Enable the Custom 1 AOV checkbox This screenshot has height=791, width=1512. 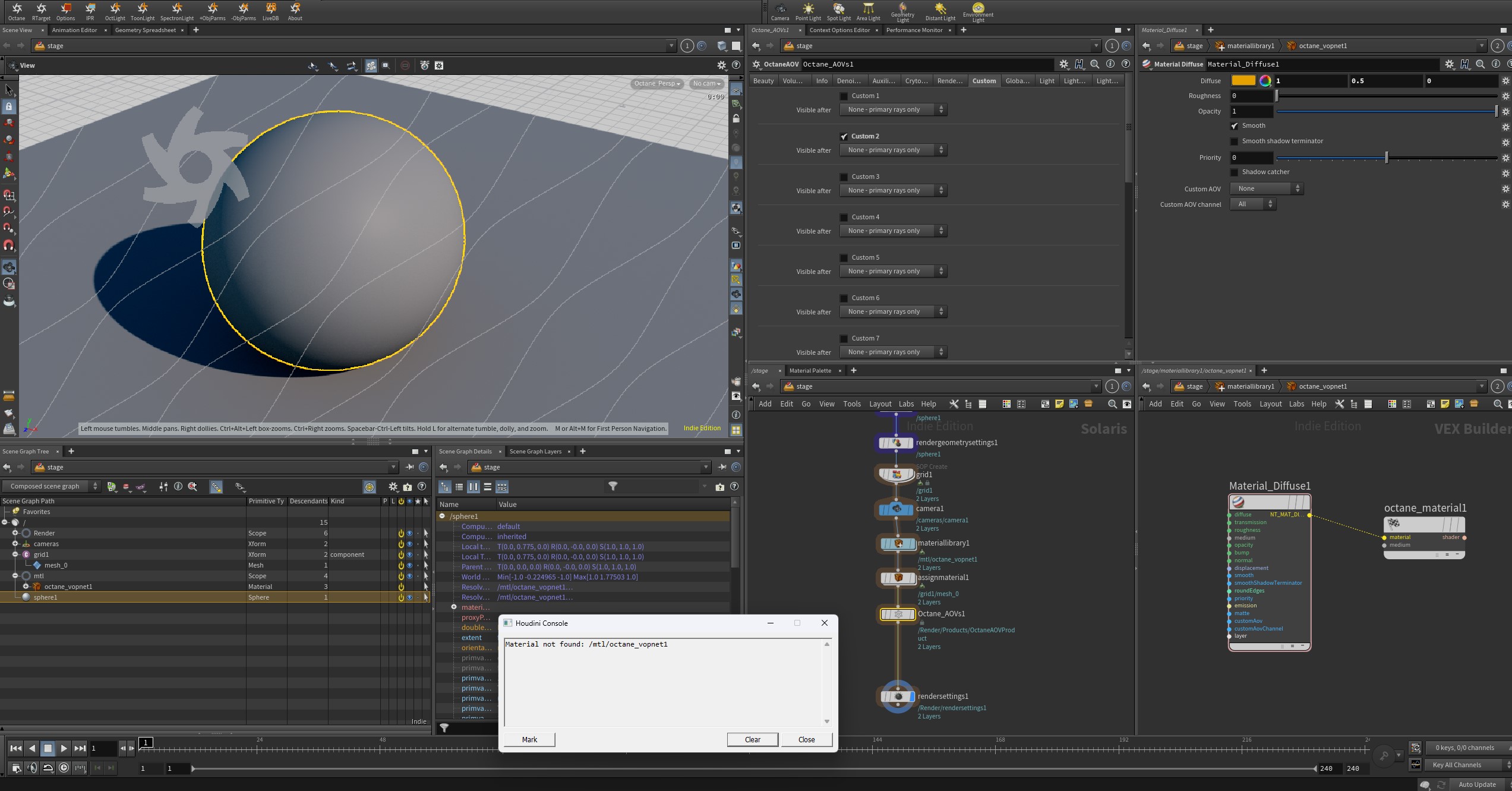click(844, 96)
